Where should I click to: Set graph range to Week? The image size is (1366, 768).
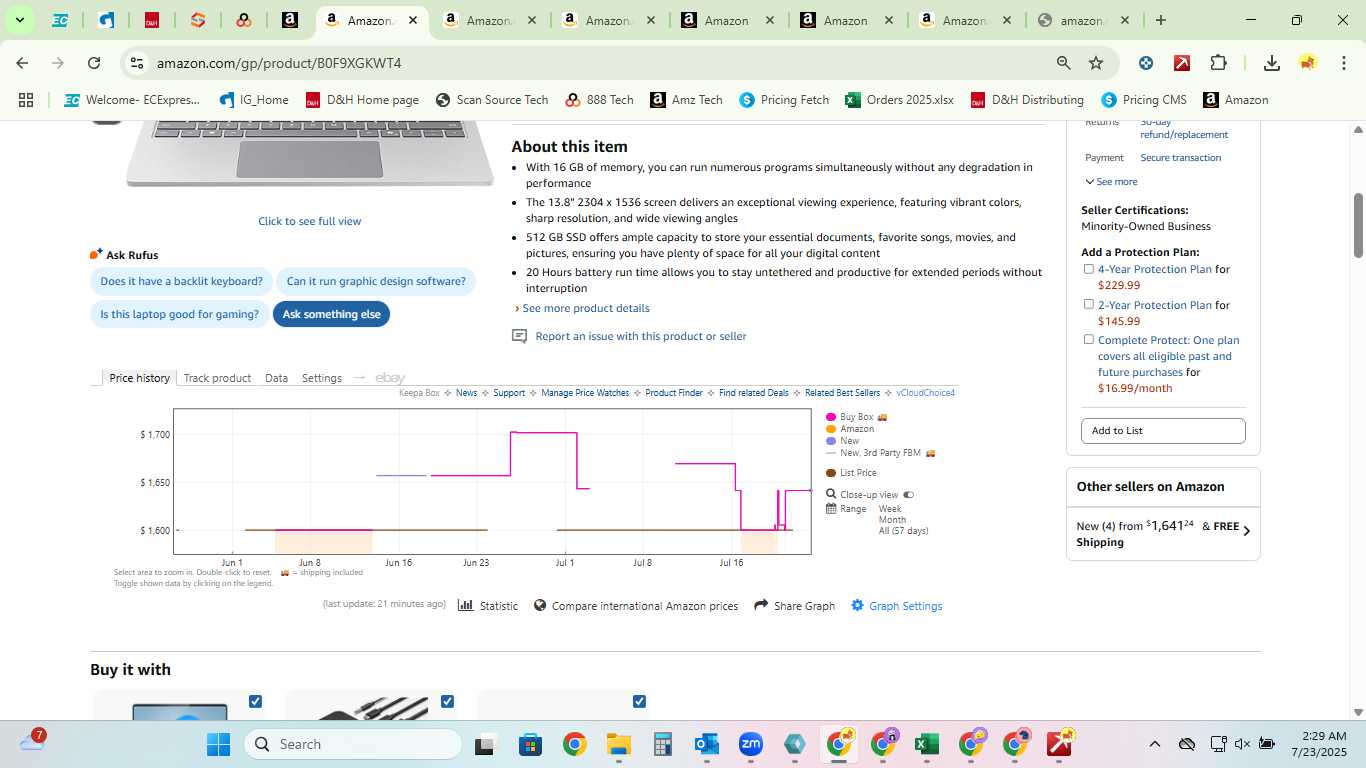[x=890, y=509]
